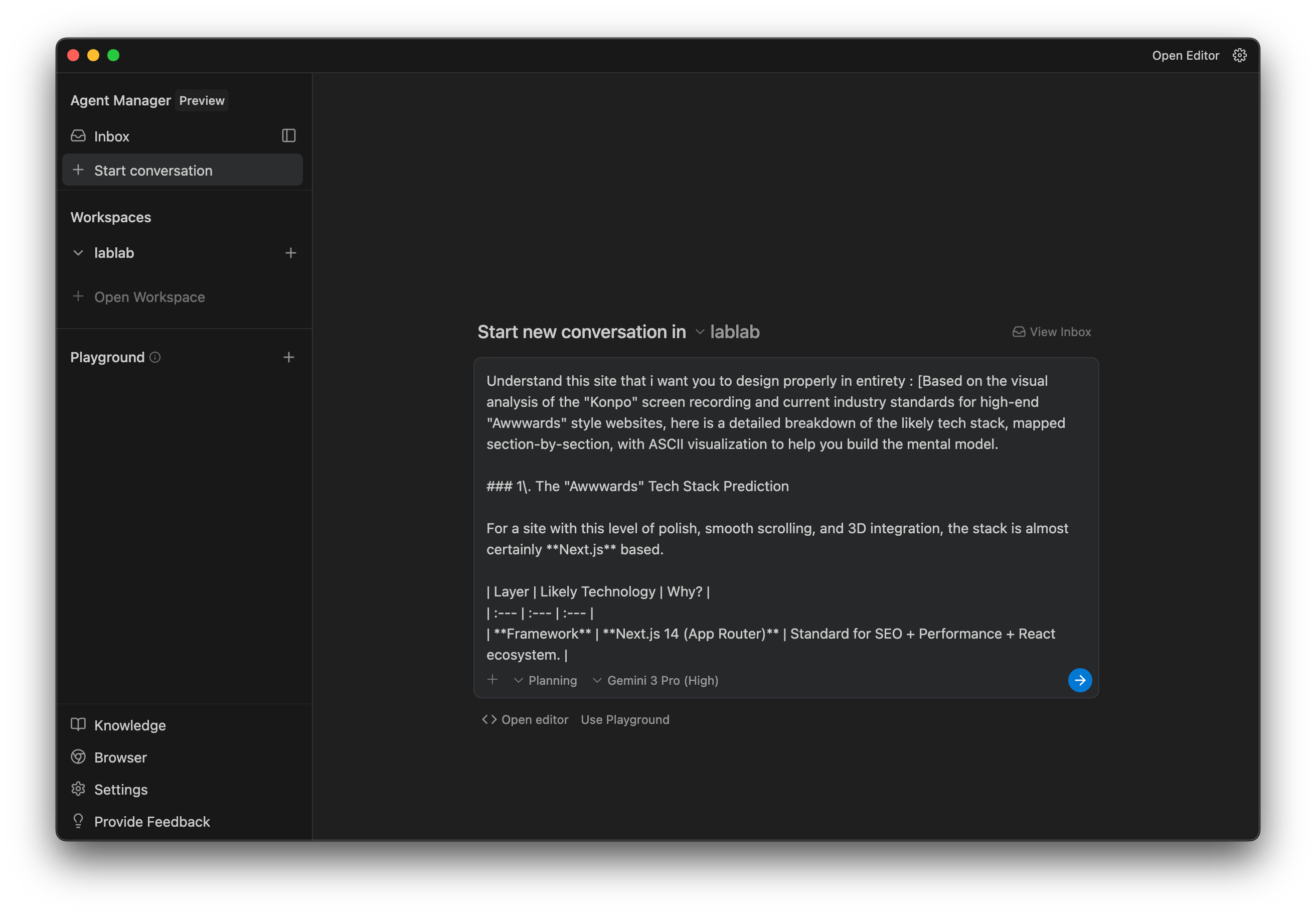Screen dimensions: 1316x915
Task: Open Settings in the bottom sidebar
Action: pyautogui.click(x=120, y=790)
